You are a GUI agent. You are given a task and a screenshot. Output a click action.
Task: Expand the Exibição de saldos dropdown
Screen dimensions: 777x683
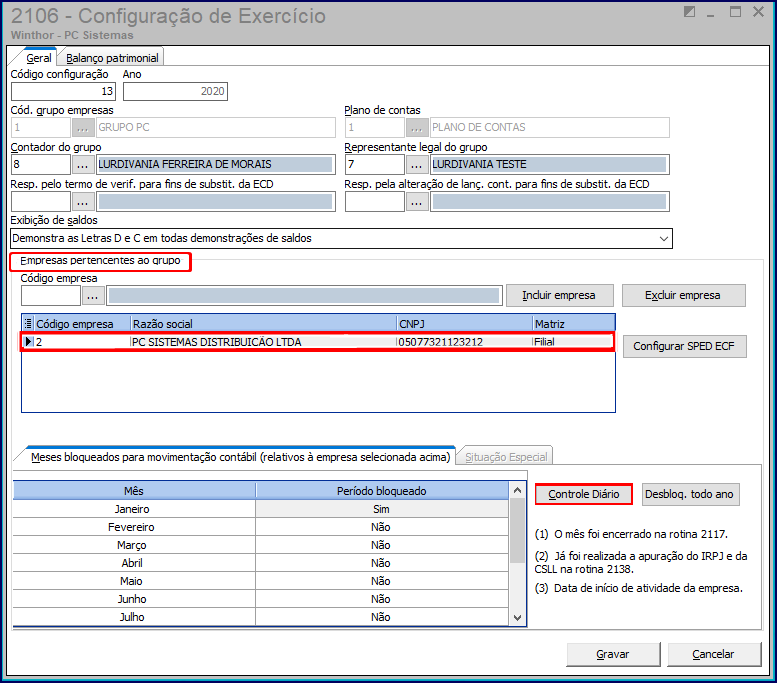coord(664,238)
